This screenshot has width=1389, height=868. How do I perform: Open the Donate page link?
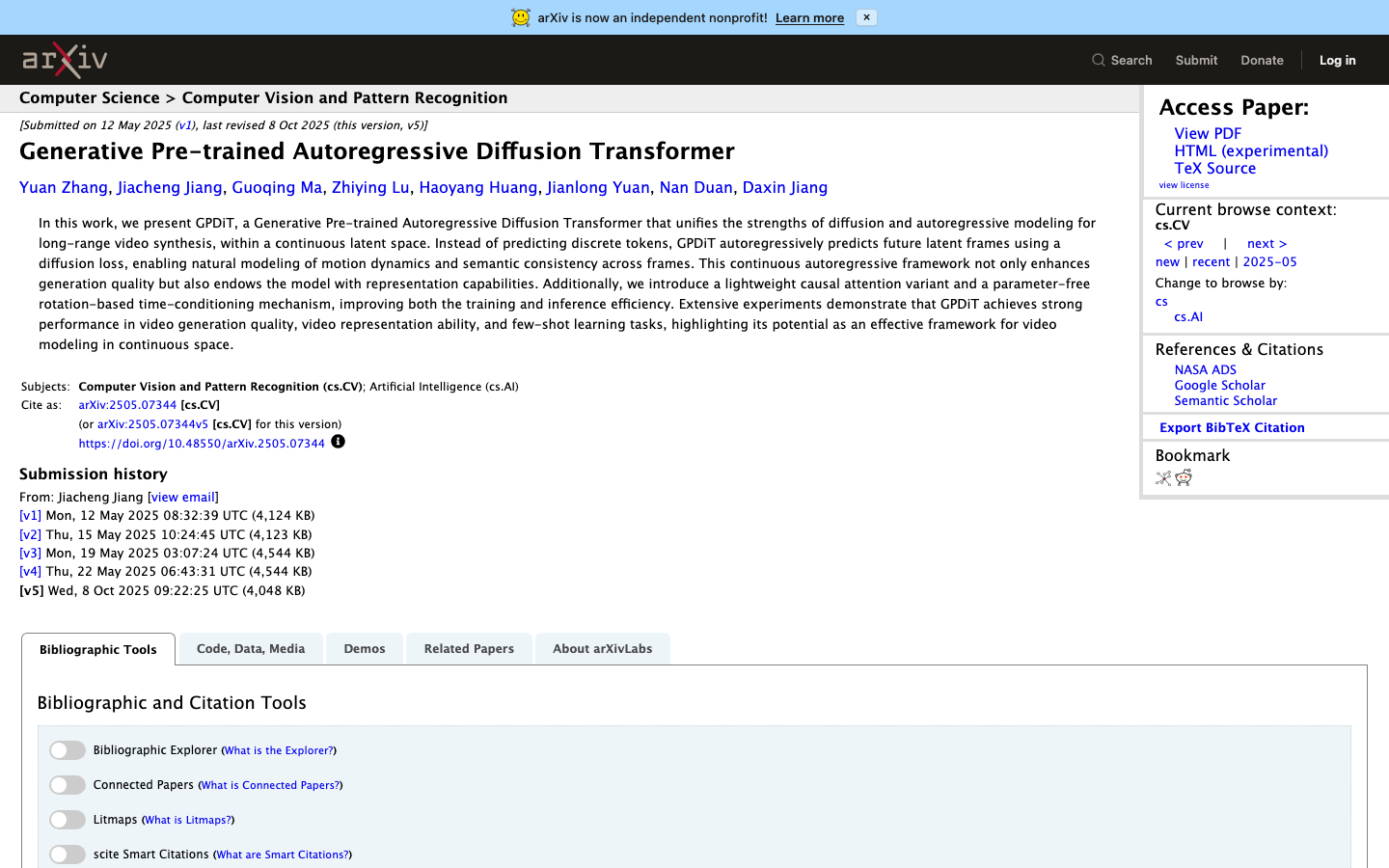point(1262,60)
